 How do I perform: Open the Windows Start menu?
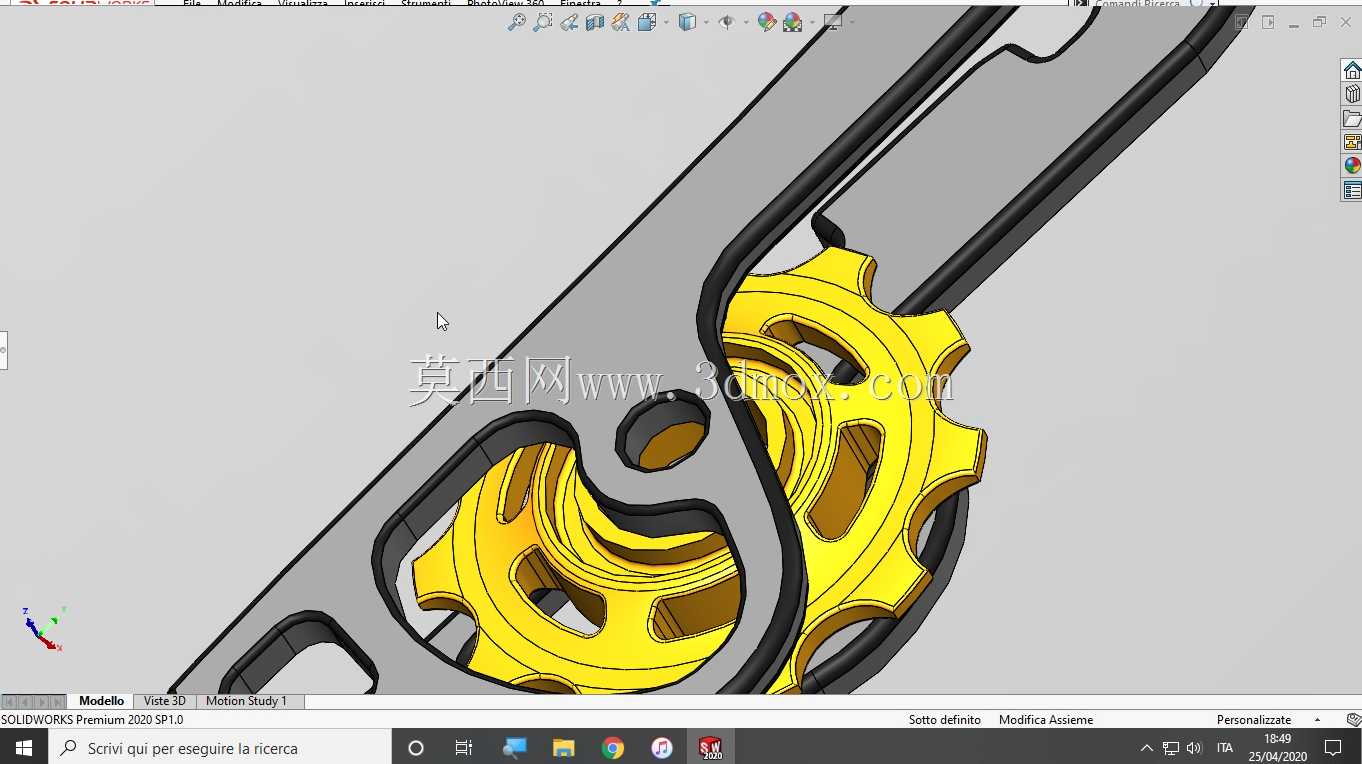(24, 748)
